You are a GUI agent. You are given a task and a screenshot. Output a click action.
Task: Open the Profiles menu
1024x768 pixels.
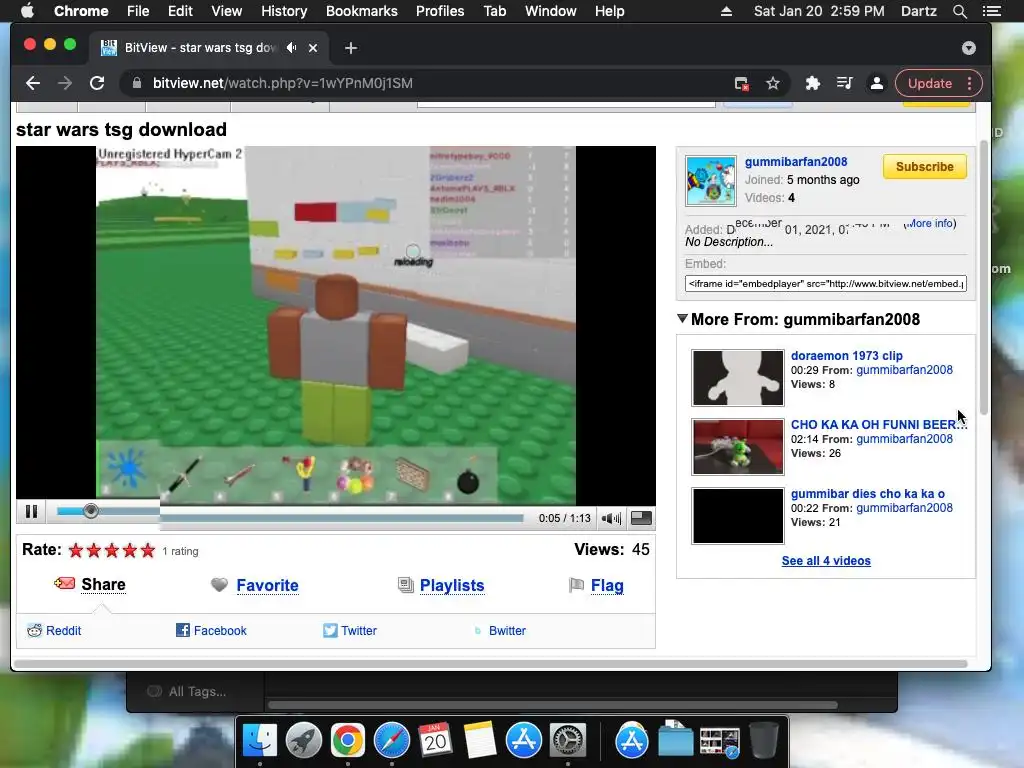click(440, 11)
